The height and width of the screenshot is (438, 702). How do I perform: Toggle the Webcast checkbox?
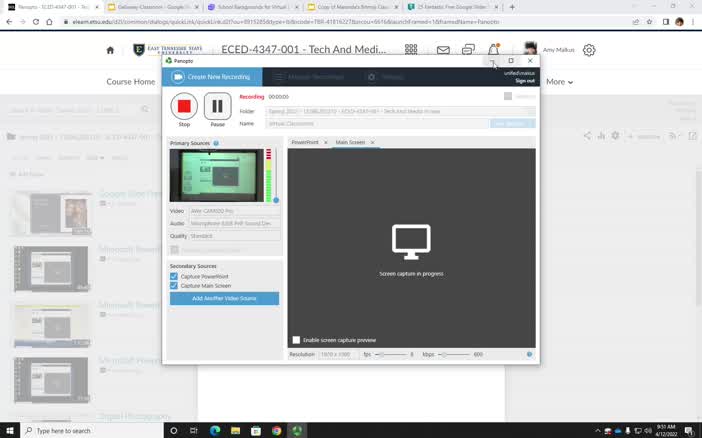point(508,96)
